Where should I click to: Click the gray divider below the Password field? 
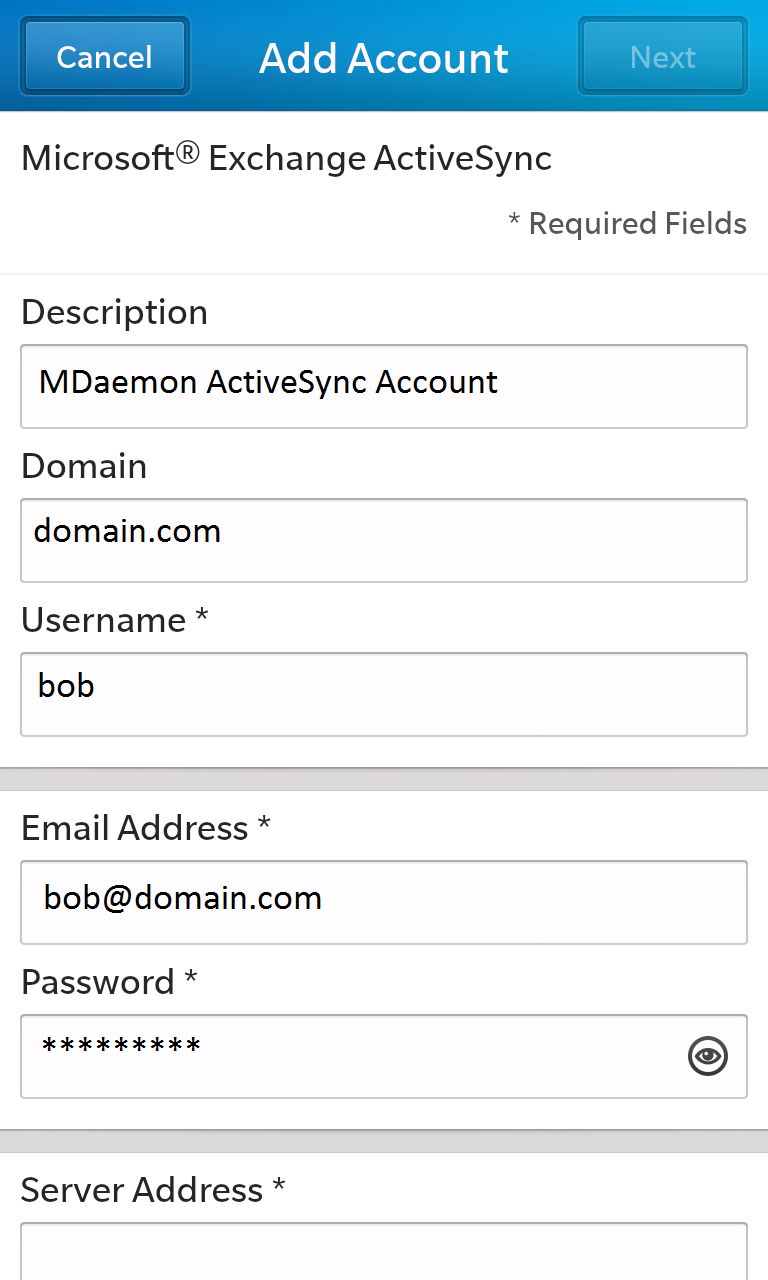384,1141
